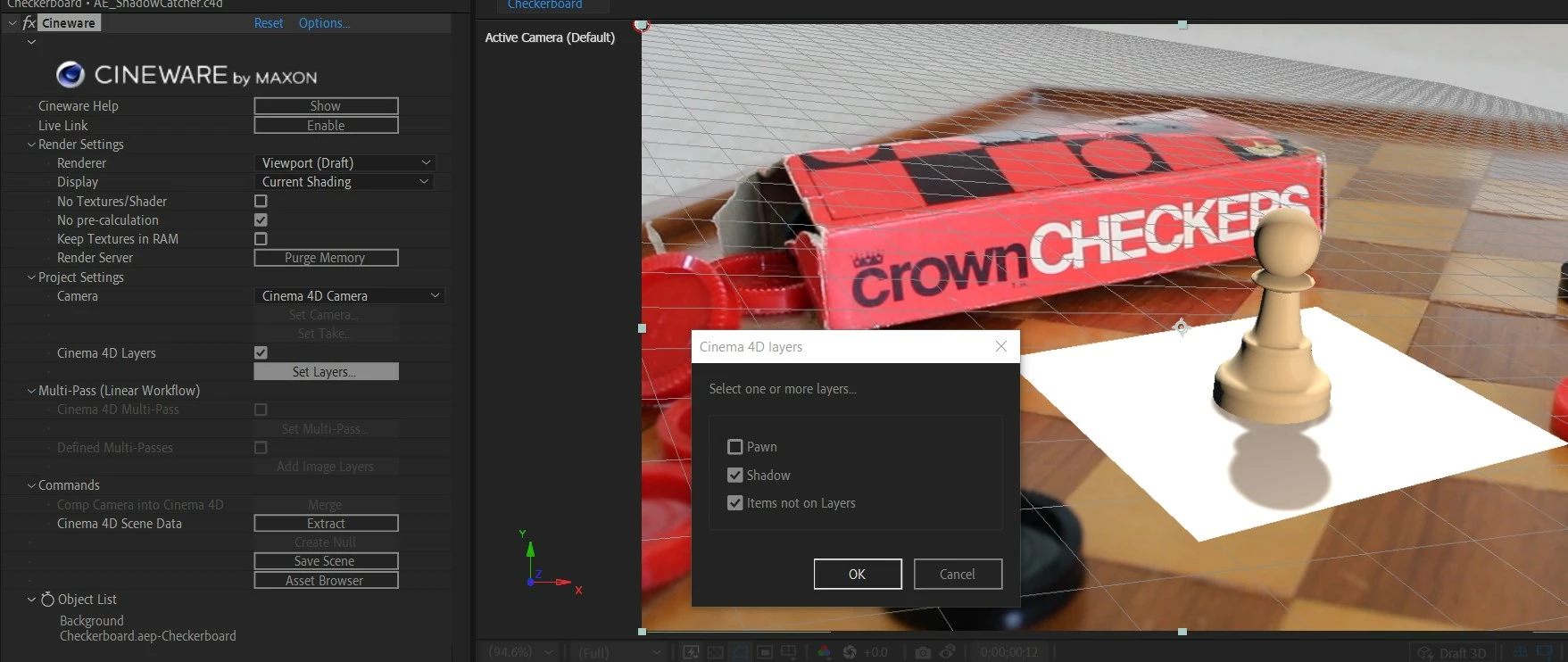Viewport: 1568px width, 662px height.
Task: Click the top-center layer transform handle
Action: click(x=1182, y=25)
